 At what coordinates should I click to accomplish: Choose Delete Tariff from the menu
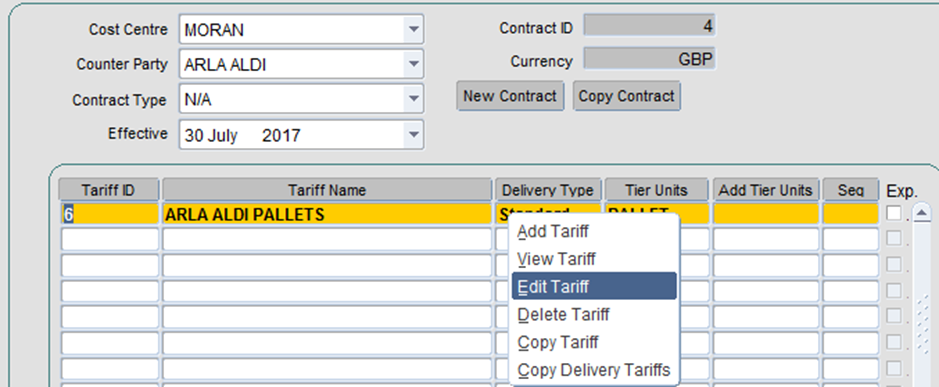[563, 314]
